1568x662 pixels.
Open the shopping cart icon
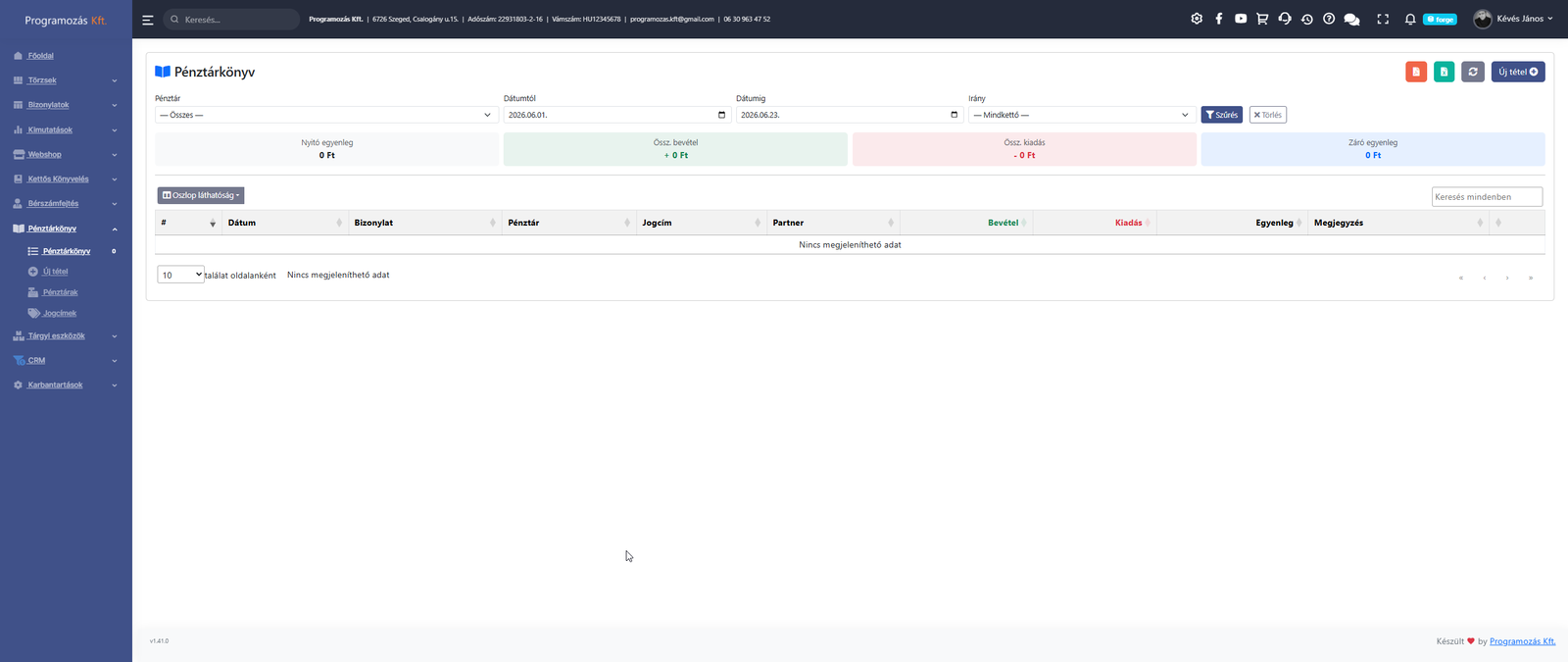click(1262, 19)
